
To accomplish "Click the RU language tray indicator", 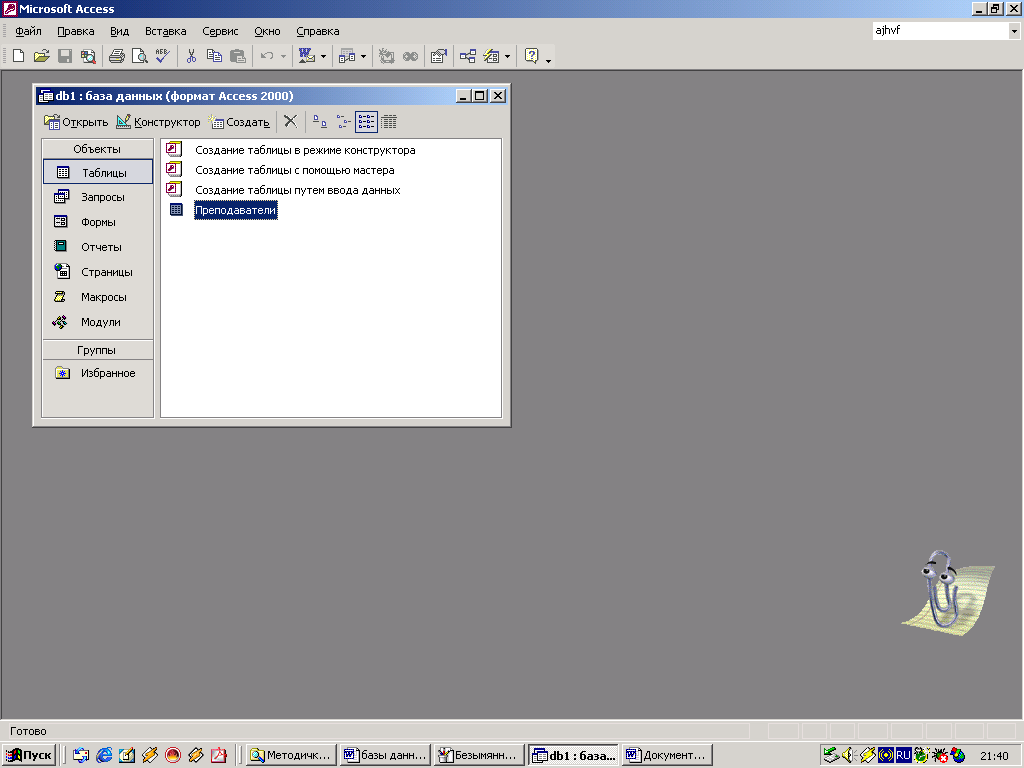I will click(903, 755).
